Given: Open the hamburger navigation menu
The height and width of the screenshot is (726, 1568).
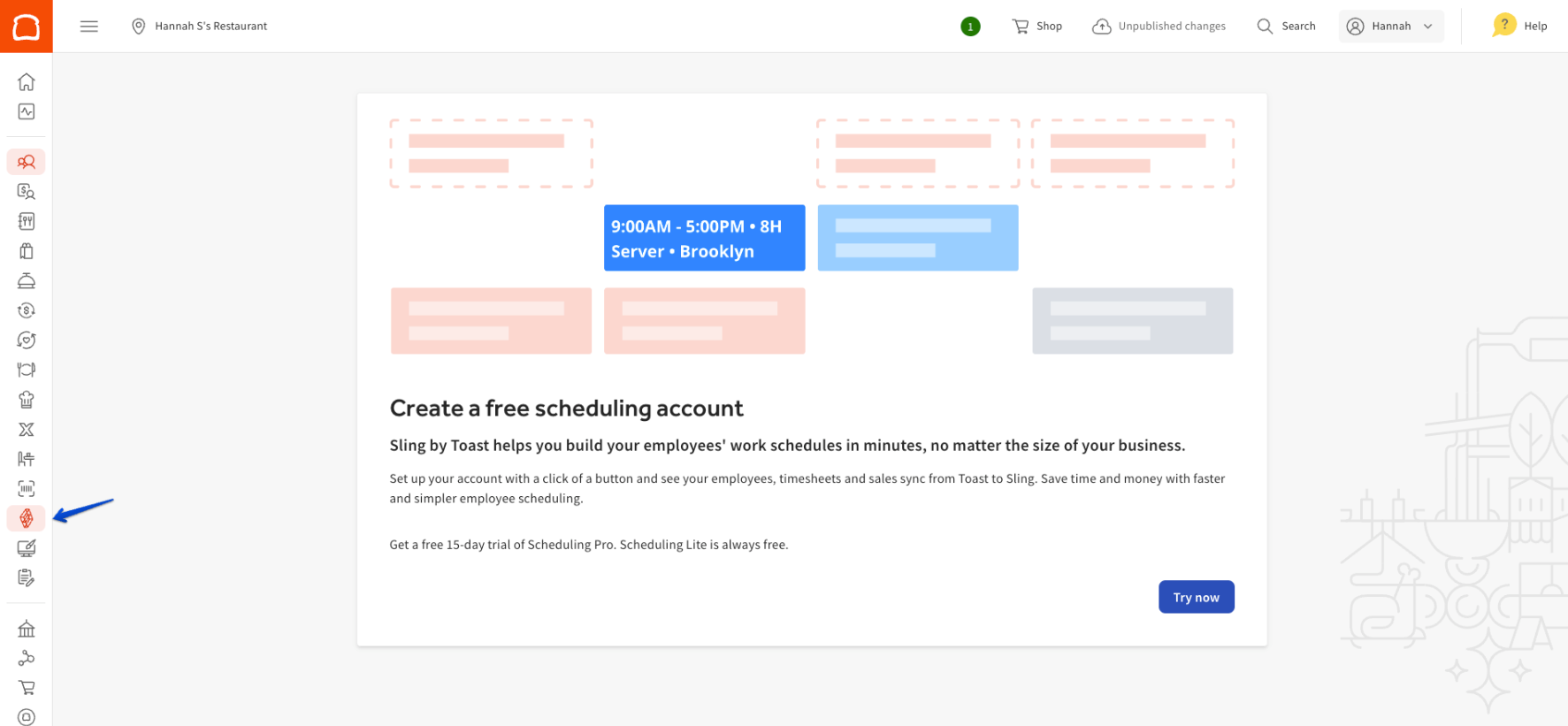Looking at the screenshot, I should (89, 27).
